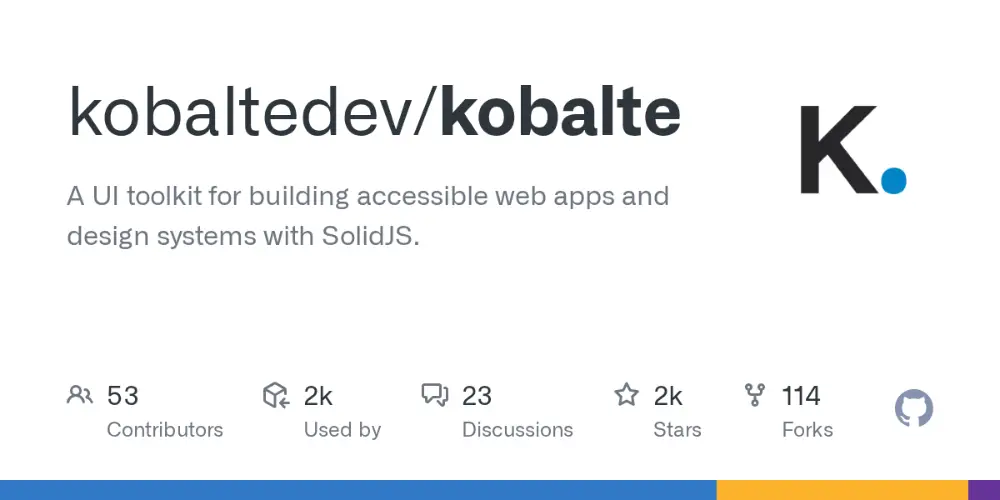Click the Contributors people icon

tap(80, 395)
